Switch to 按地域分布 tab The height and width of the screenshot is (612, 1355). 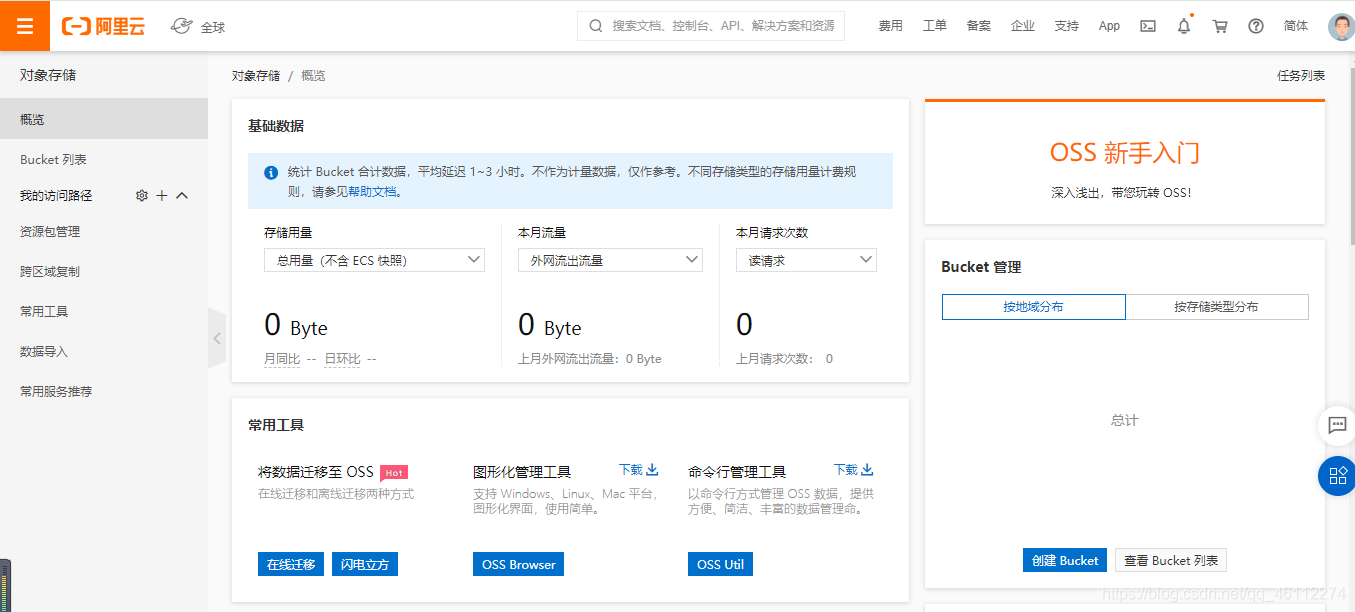[1034, 307]
